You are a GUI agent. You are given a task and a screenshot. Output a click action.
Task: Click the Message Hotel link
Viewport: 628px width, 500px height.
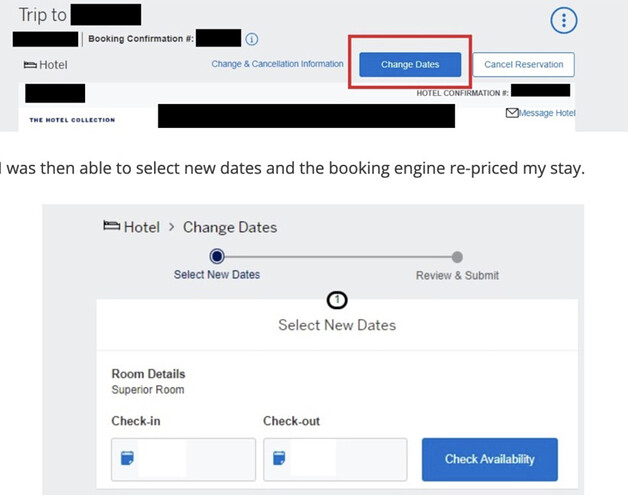point(547,113)
